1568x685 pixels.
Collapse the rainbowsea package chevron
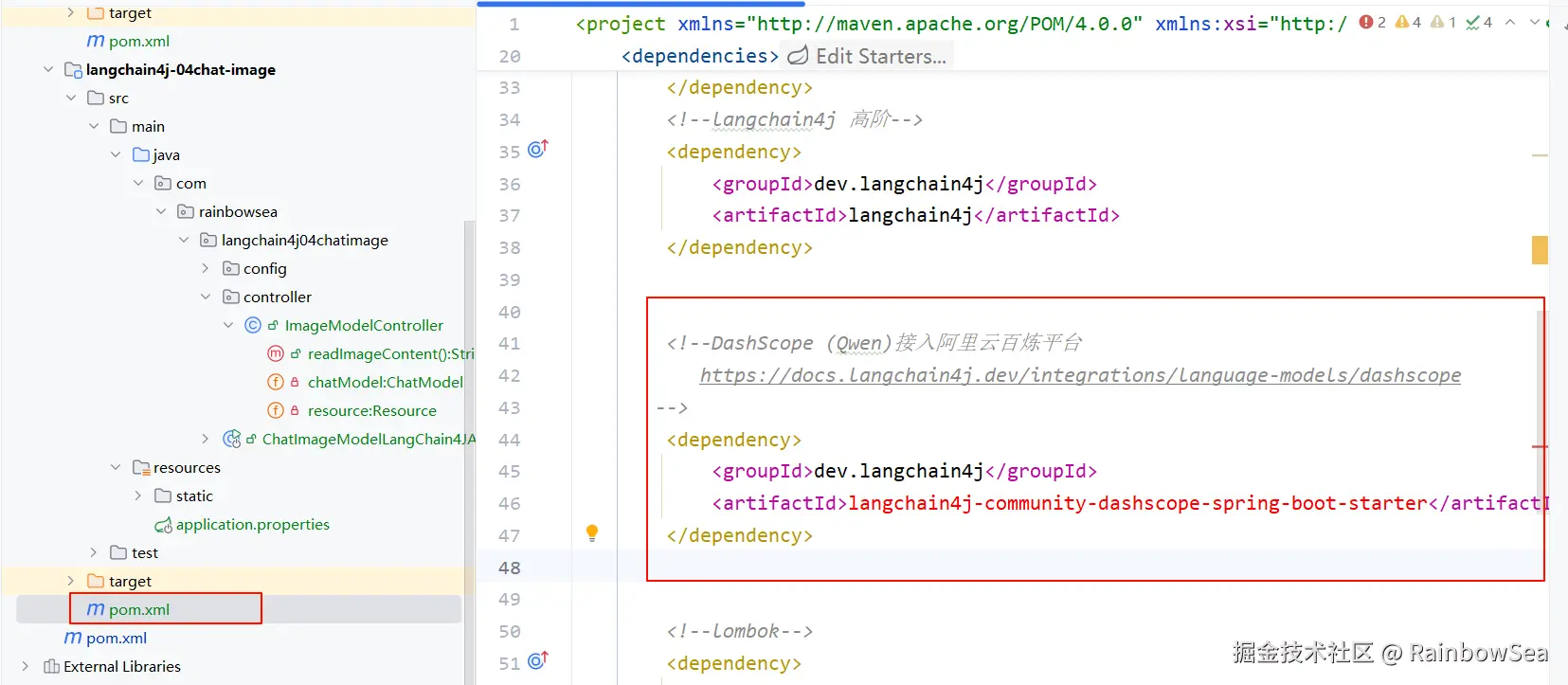pos(161,211)
